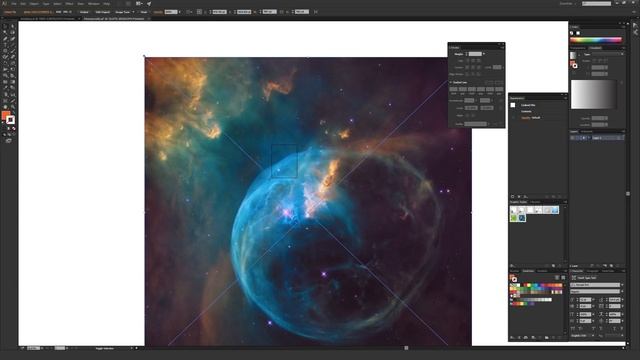Select the Rectangle tool
The height and width of the screenshot is (360, 640).
(x=5, y=51)
